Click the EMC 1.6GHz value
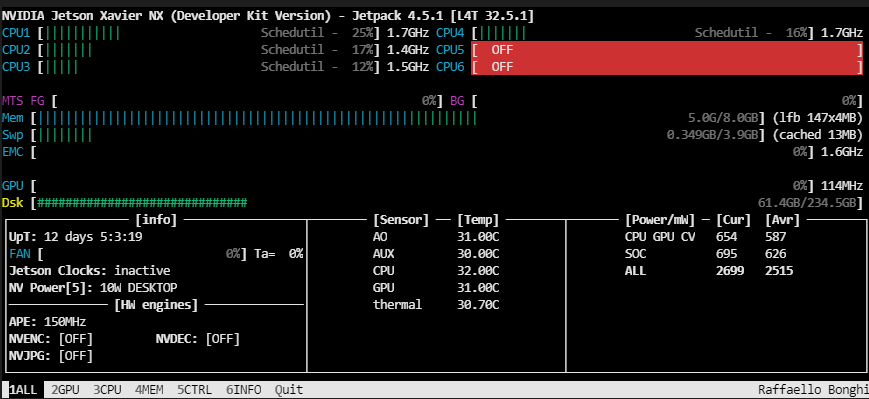 tap(842, 152)
